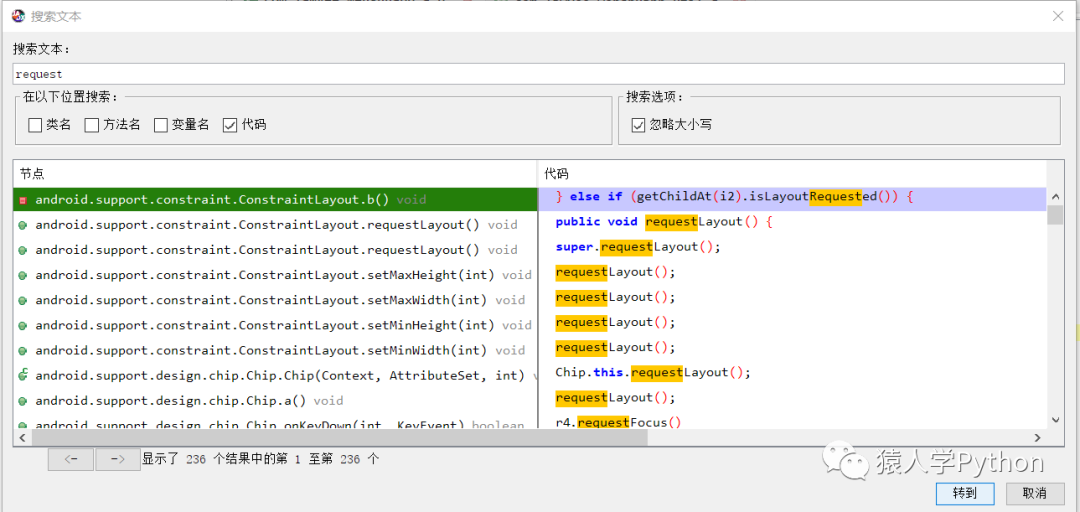Image resolution: width=1080 pixels, height=512 pixels.
Task: Click the search text field containing request
Action: (x=539, y=74)
